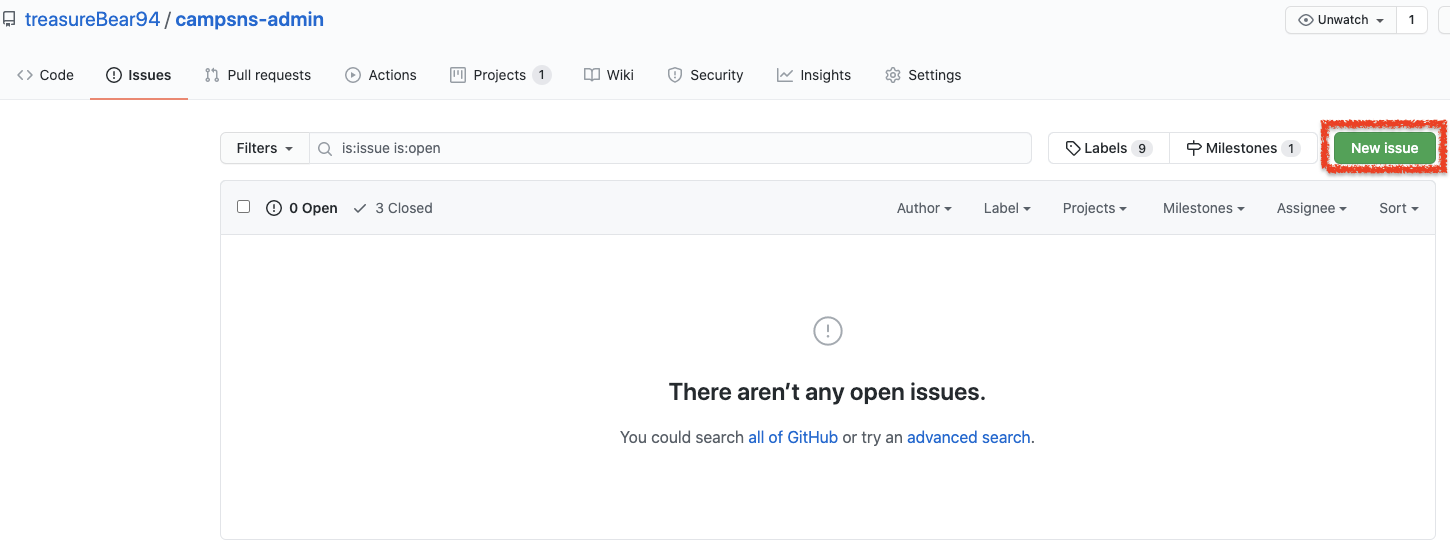Screen dimensions: 1450x554
Task: Click the Projects board icon
Action: click(458, 75)
